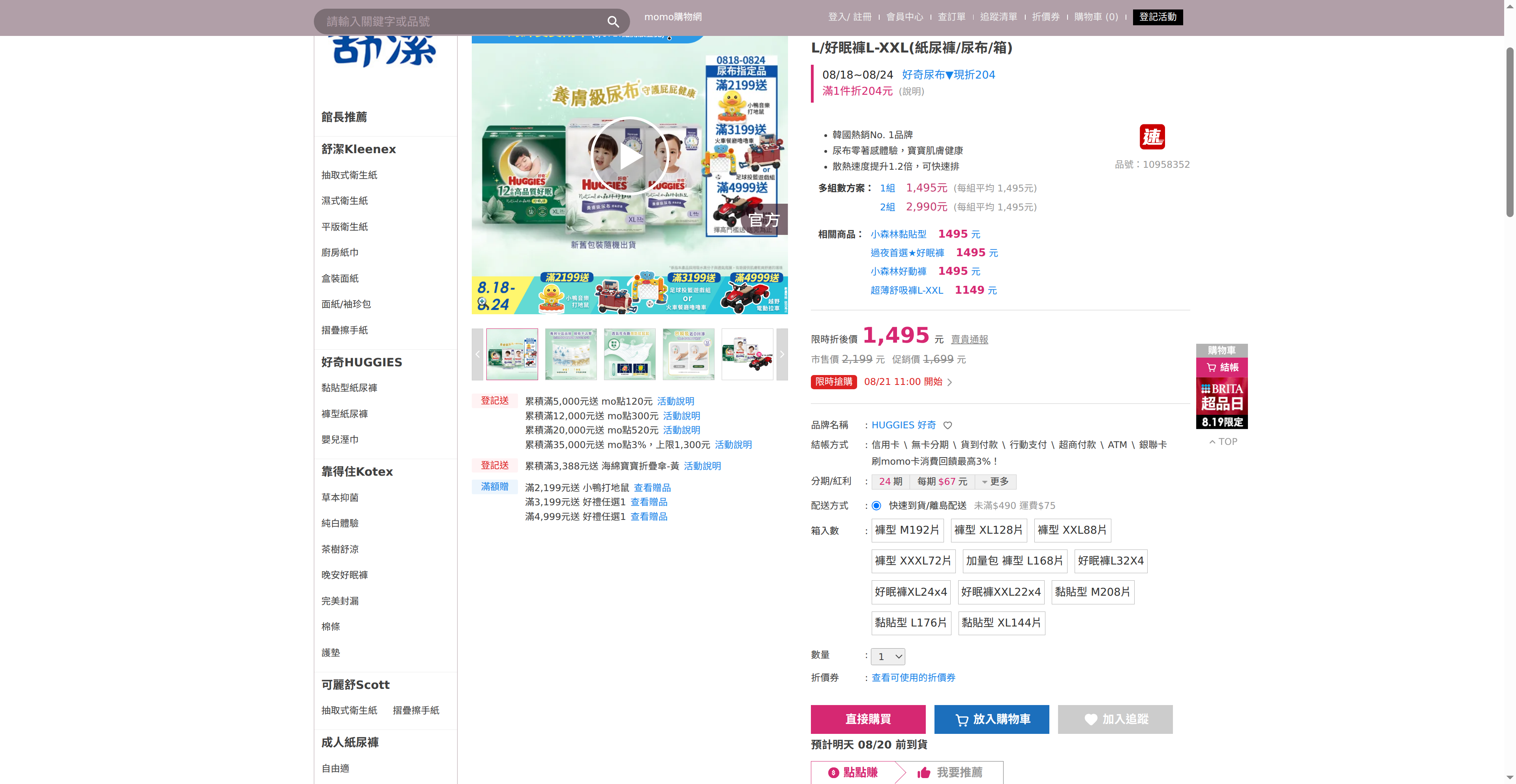This screenshot has height=784, width=1516.
Task: Select the 褲型 XXXL72片 option
Action: (x=913, y=561)
